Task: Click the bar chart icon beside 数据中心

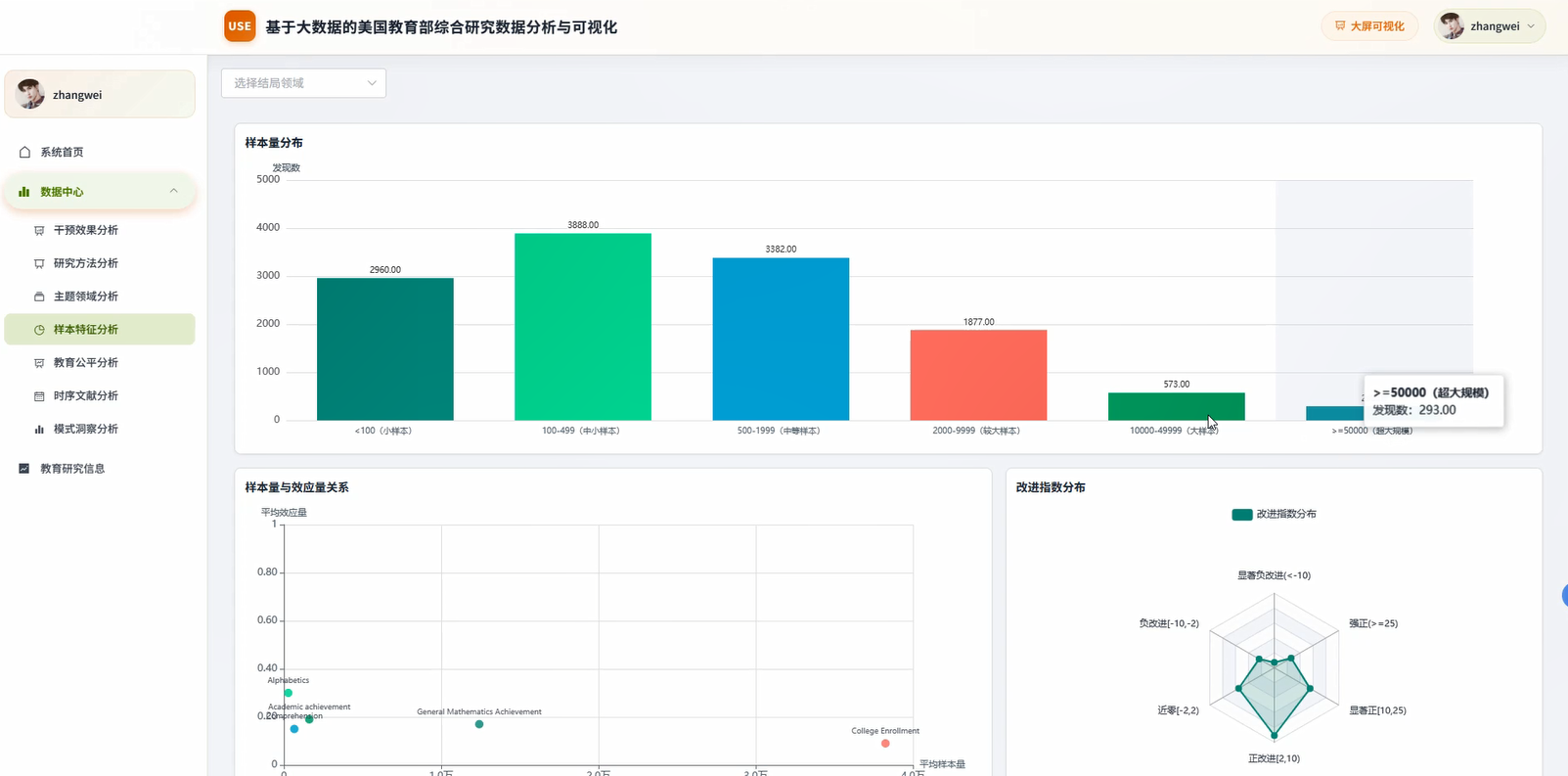Action: [x=24, y=192]
